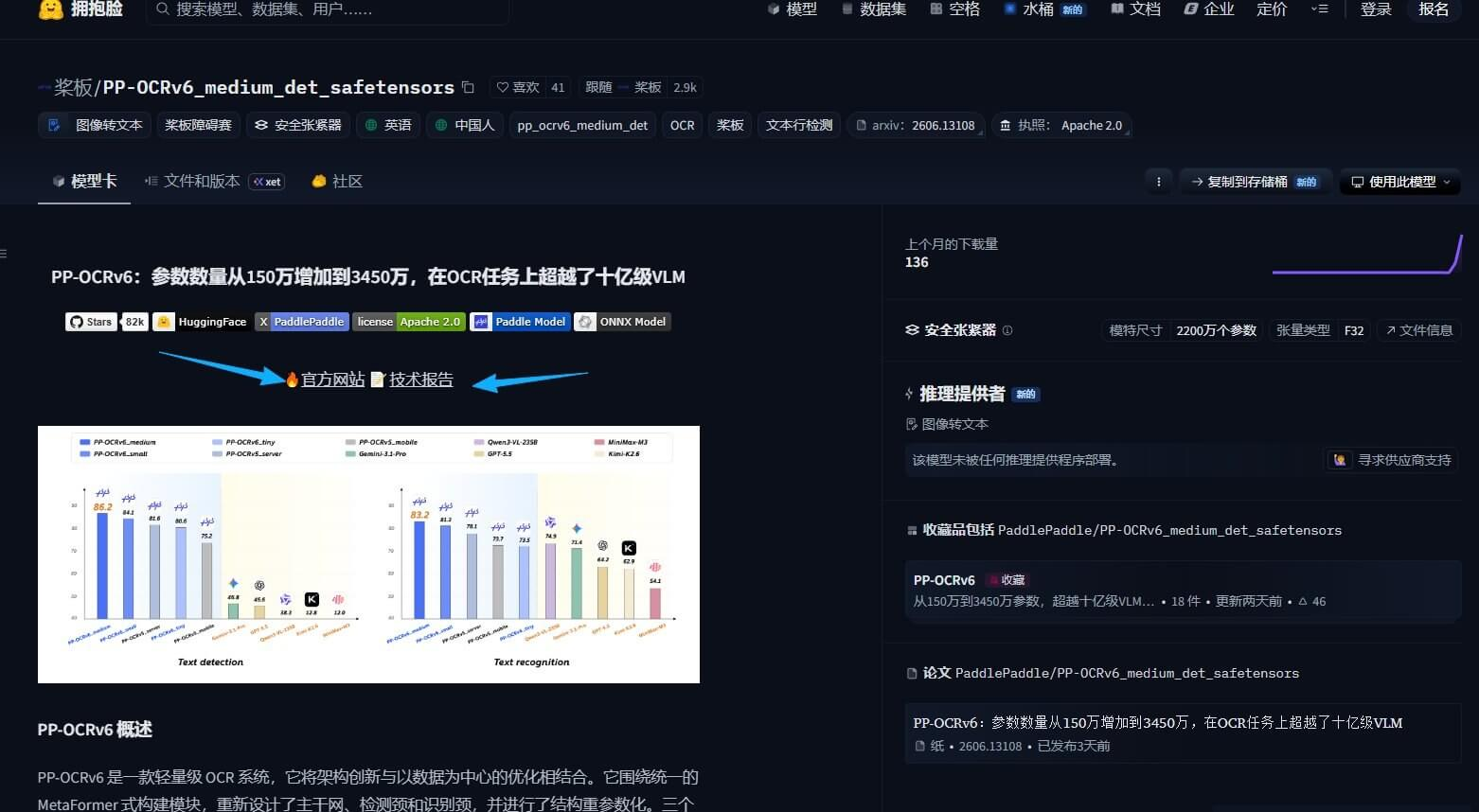Open the 企业 navigation item

tap(1209, 9)
